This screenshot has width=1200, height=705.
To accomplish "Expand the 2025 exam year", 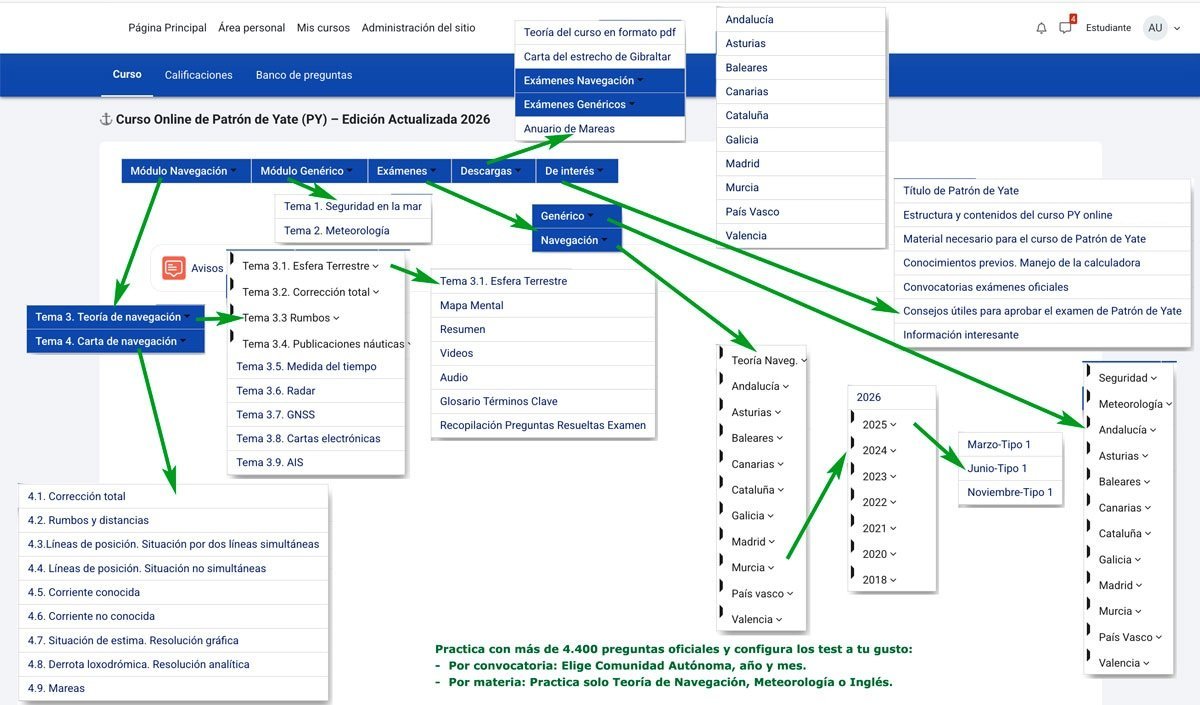I will point(879,424).
